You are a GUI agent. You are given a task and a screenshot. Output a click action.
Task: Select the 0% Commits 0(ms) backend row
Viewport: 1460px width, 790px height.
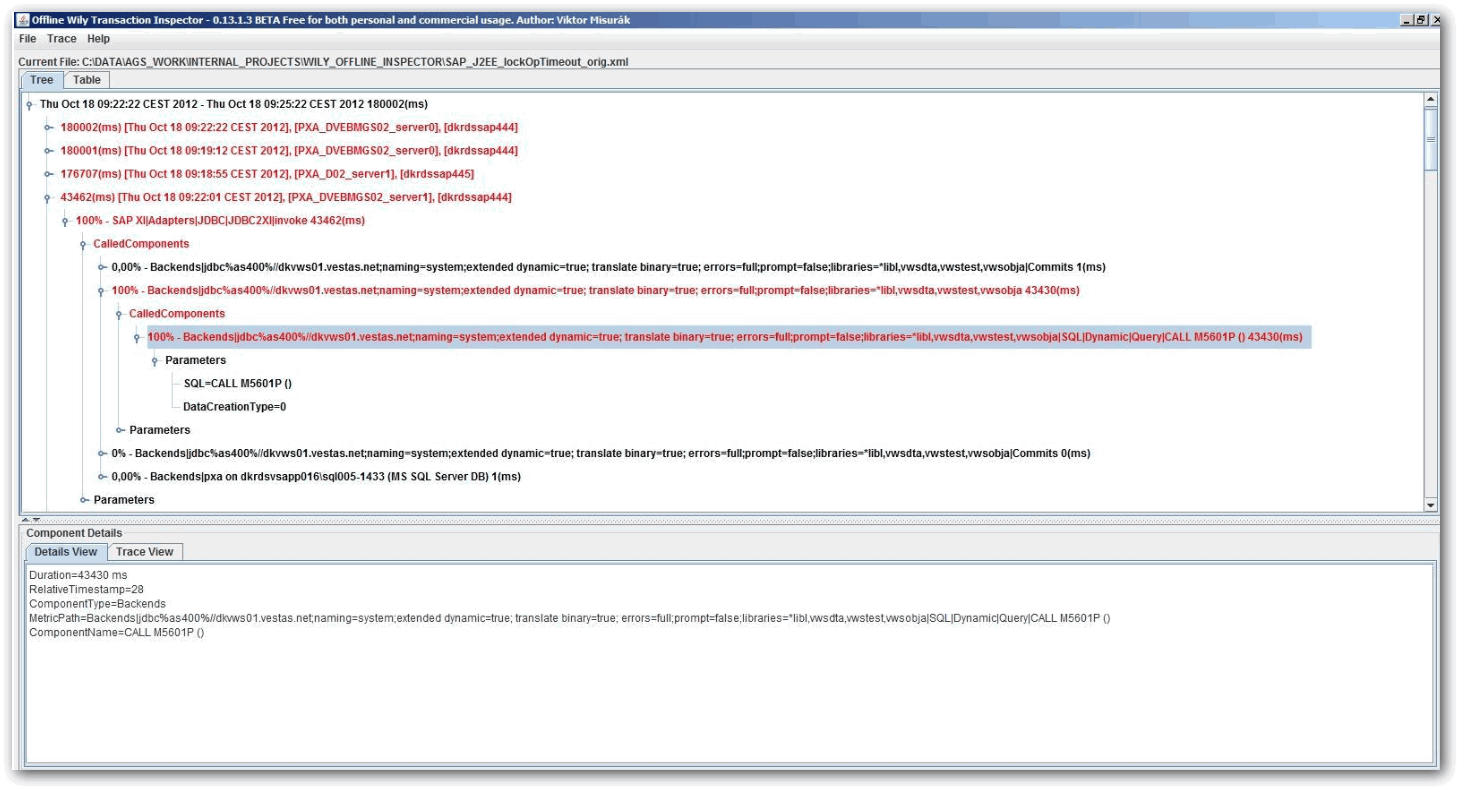[601, 453]
